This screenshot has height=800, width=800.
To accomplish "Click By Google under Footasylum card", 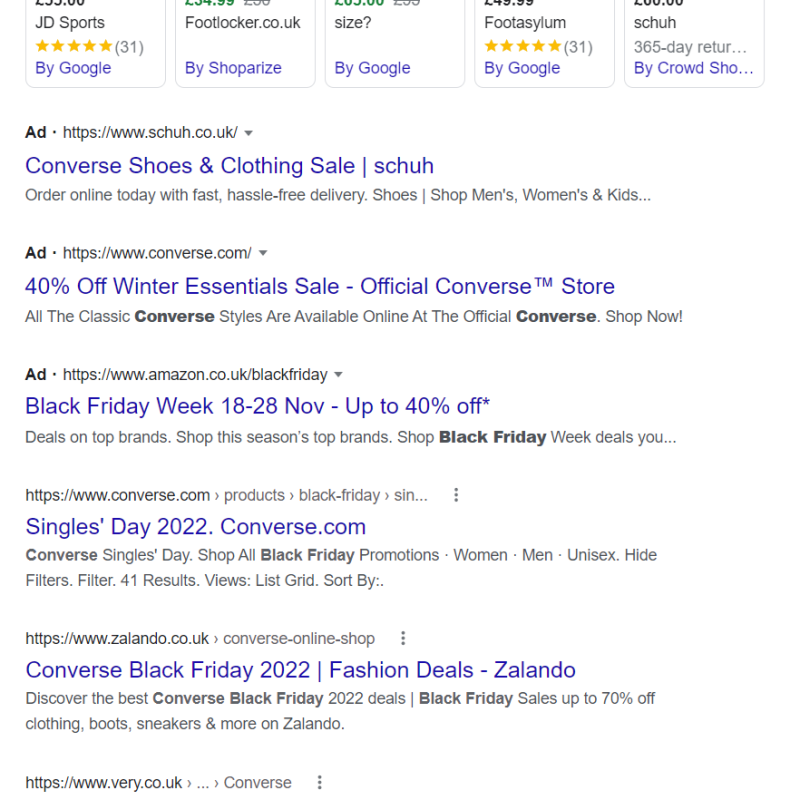I will pyautogui.click(x=522, y=68).
